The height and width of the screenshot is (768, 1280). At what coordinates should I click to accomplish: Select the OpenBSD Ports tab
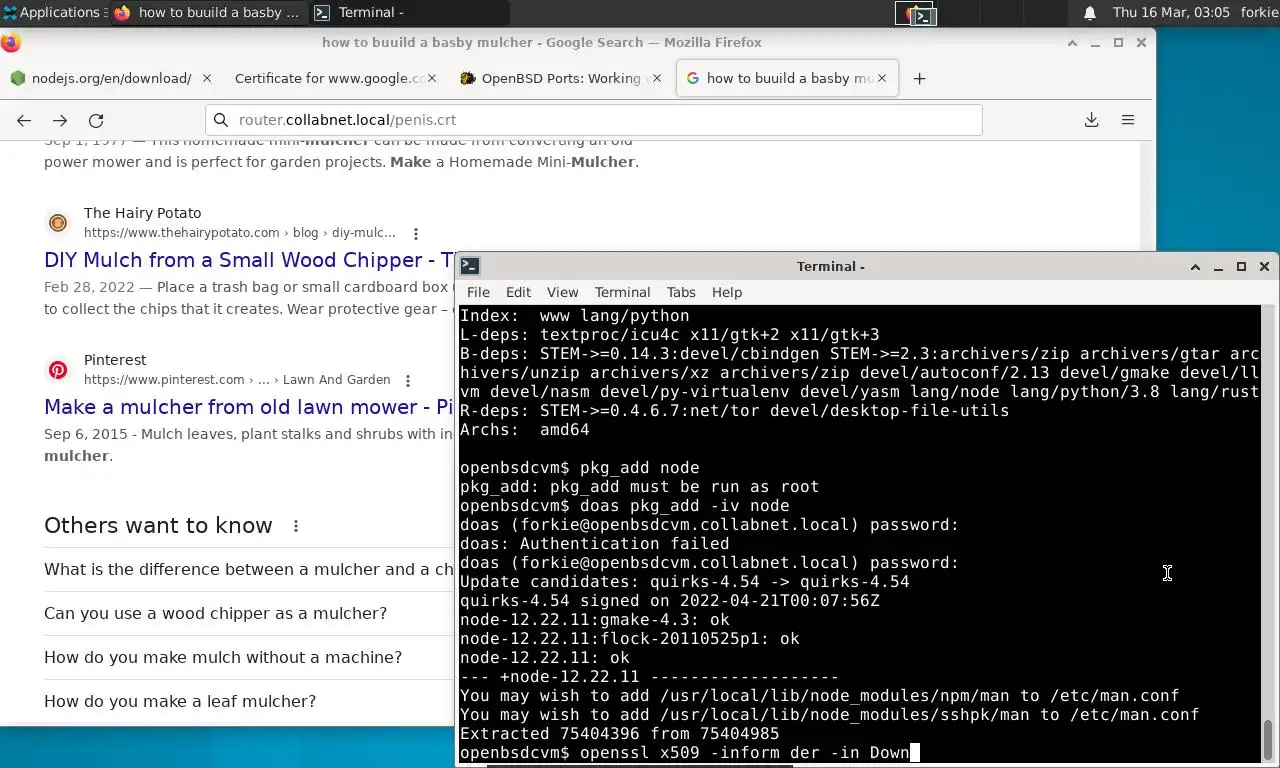coord(560,78)
